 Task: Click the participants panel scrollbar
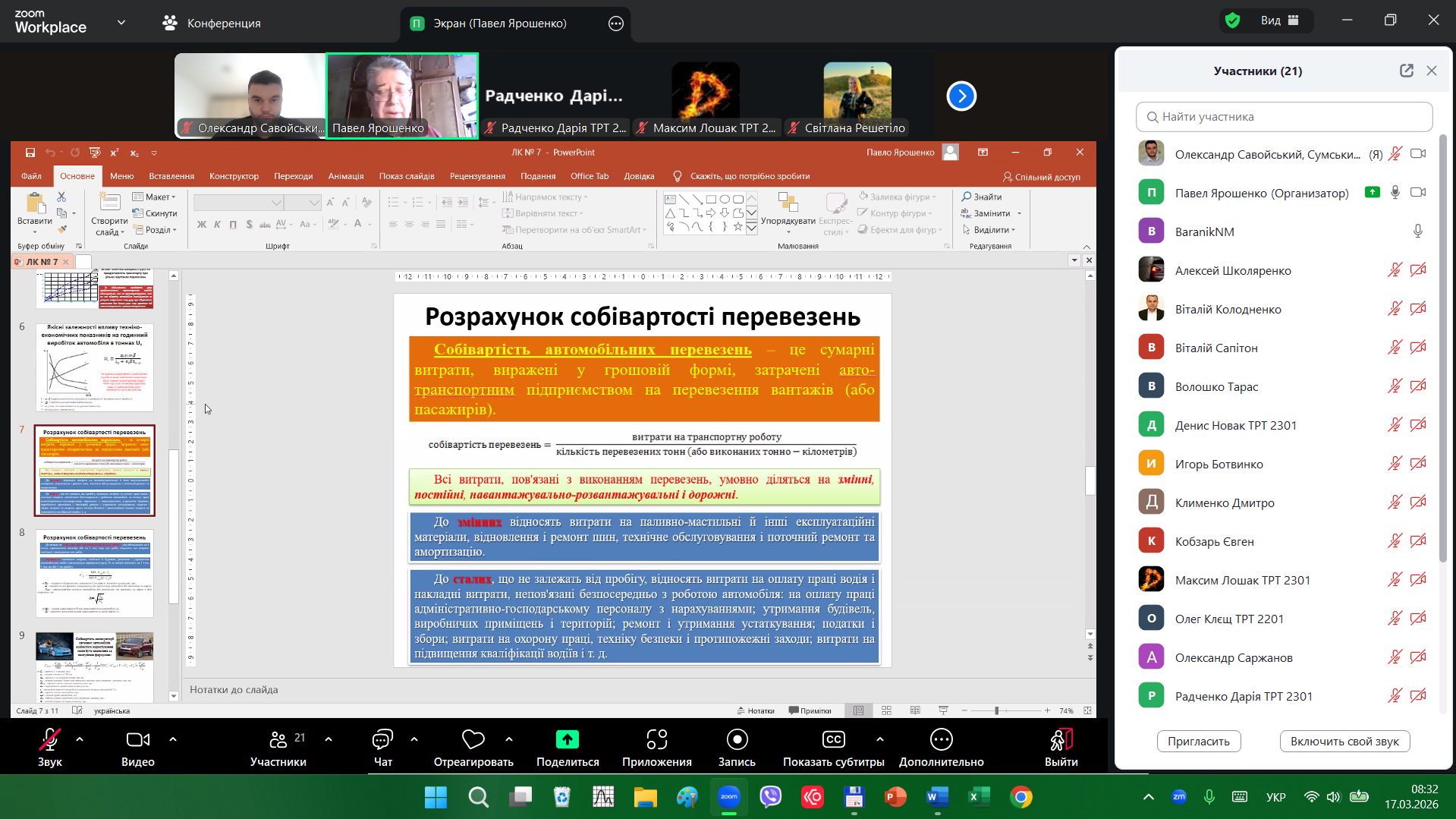1442,349
